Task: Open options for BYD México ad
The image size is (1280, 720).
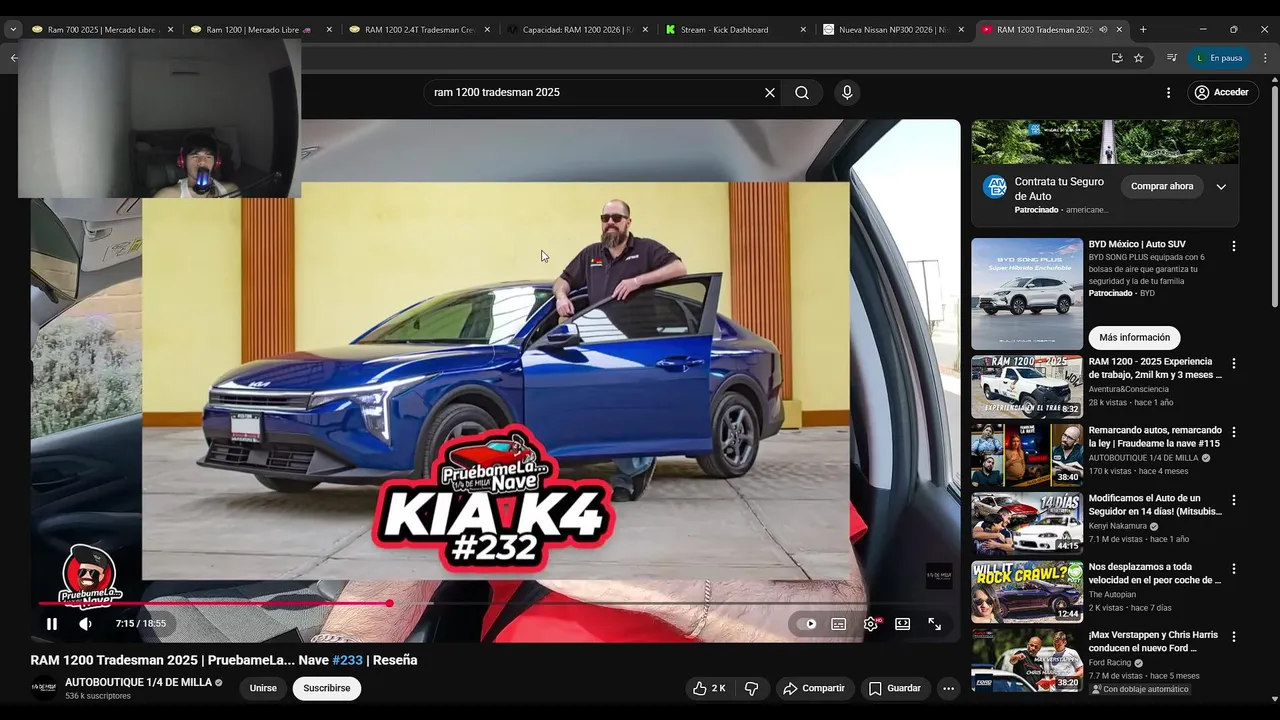Action: pos(1234,246)
